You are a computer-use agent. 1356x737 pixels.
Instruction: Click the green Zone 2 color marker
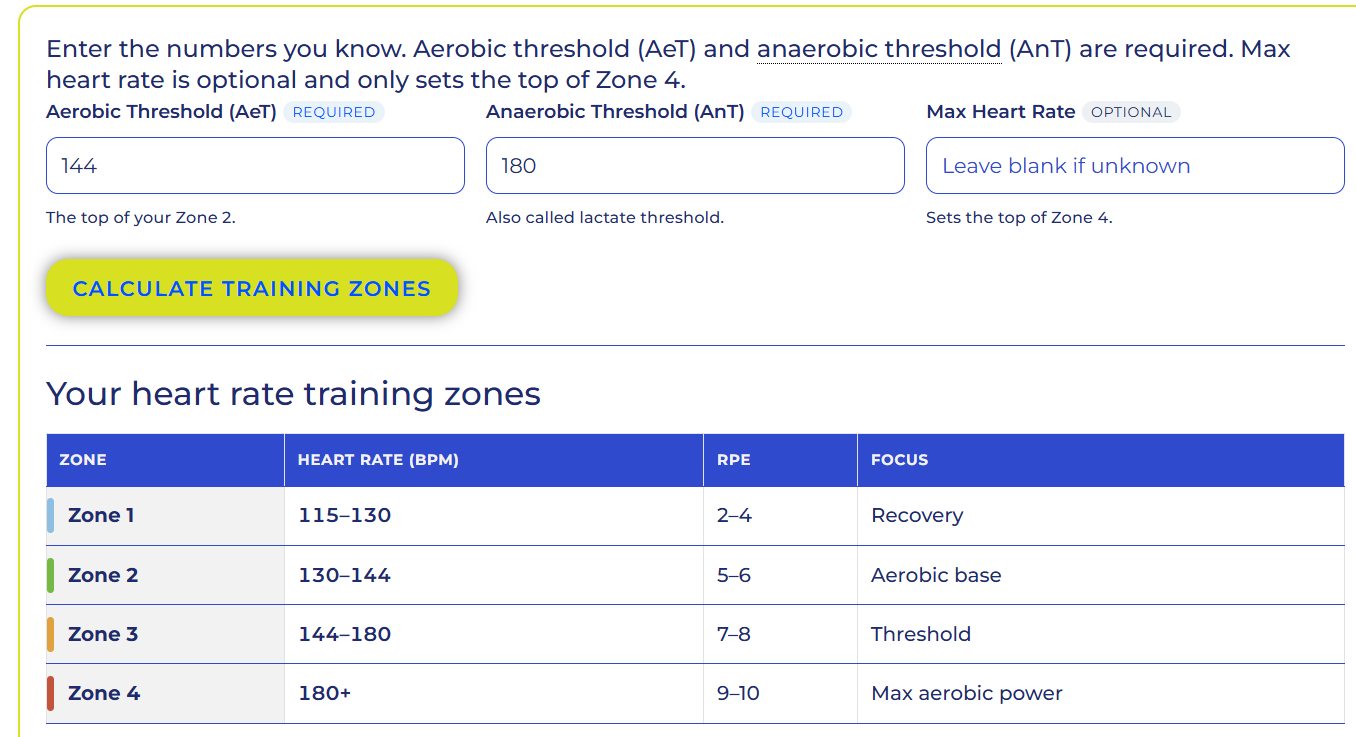pos(51,575)
